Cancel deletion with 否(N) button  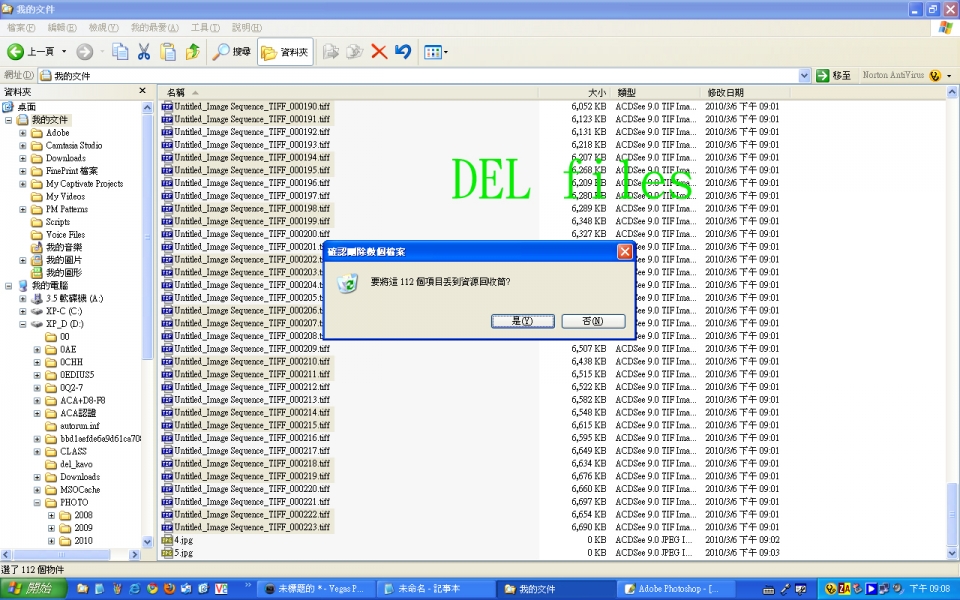coord(593,321)
